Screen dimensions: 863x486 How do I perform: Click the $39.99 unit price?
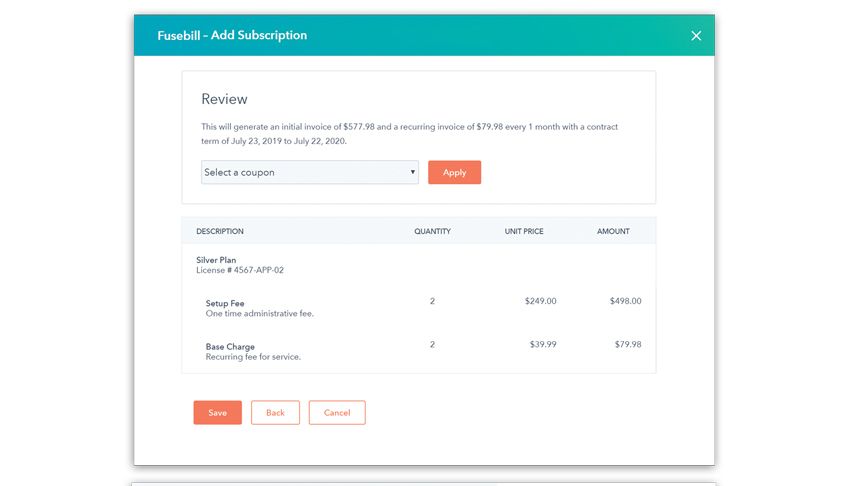[x=543, y=345]
